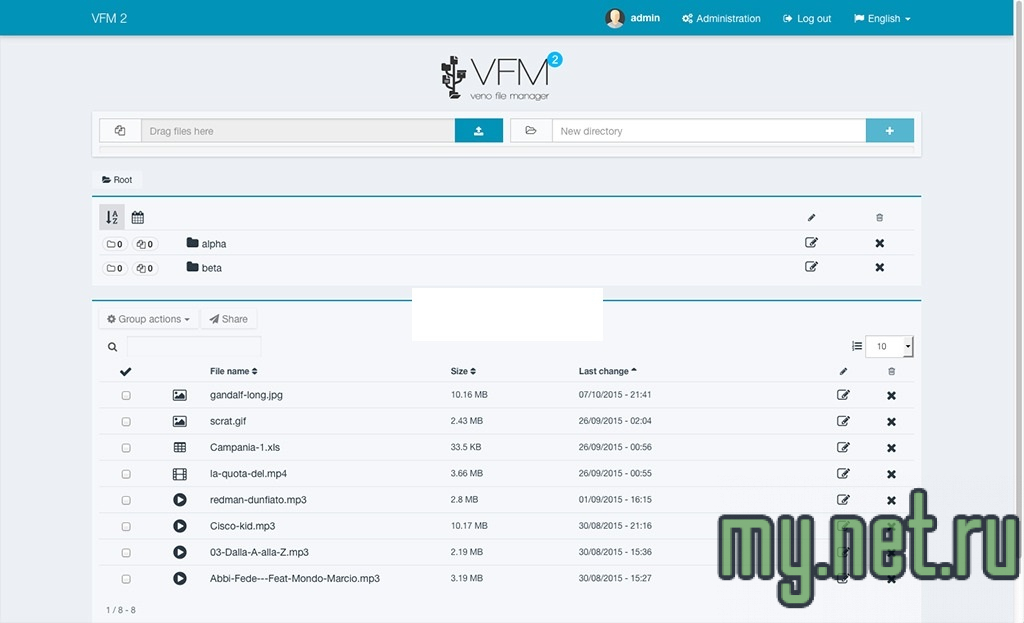Viewport: 1024px width, 623px height.
Task: Click the edit icon for gandalf-long.jpg
Action: 843,395
